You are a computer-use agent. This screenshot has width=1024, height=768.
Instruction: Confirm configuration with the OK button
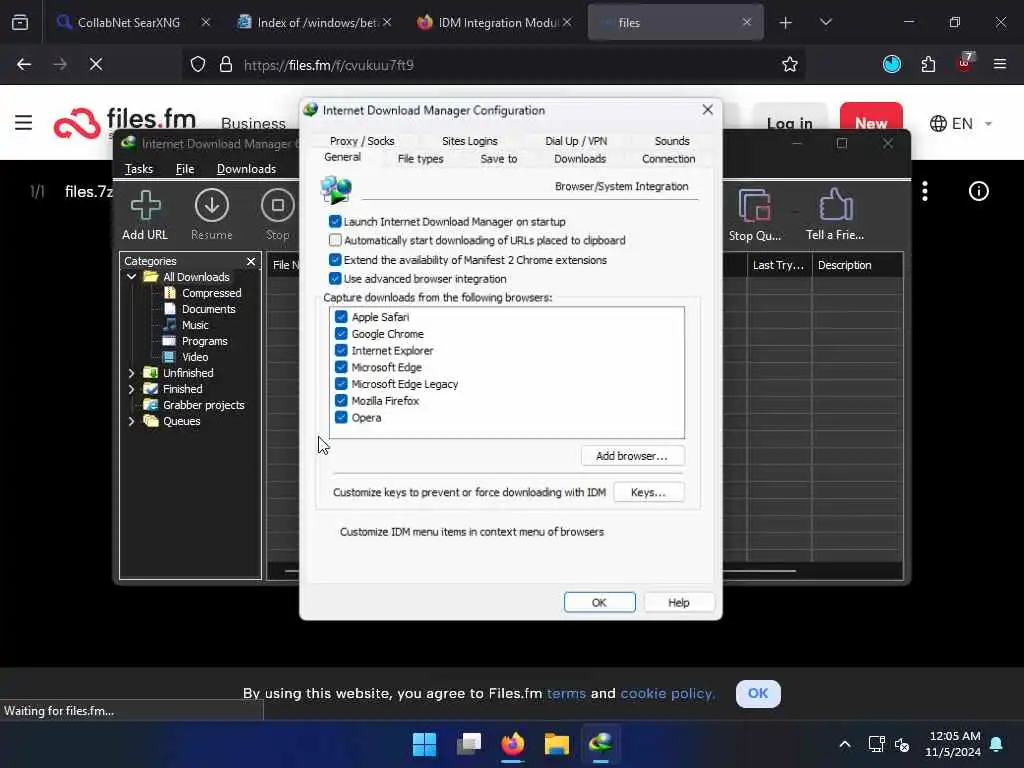pos(600,602)
